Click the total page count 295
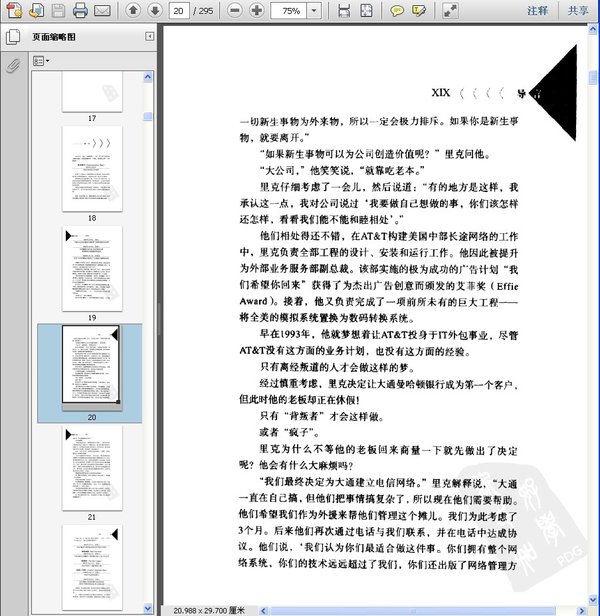 tap(206, 11)
